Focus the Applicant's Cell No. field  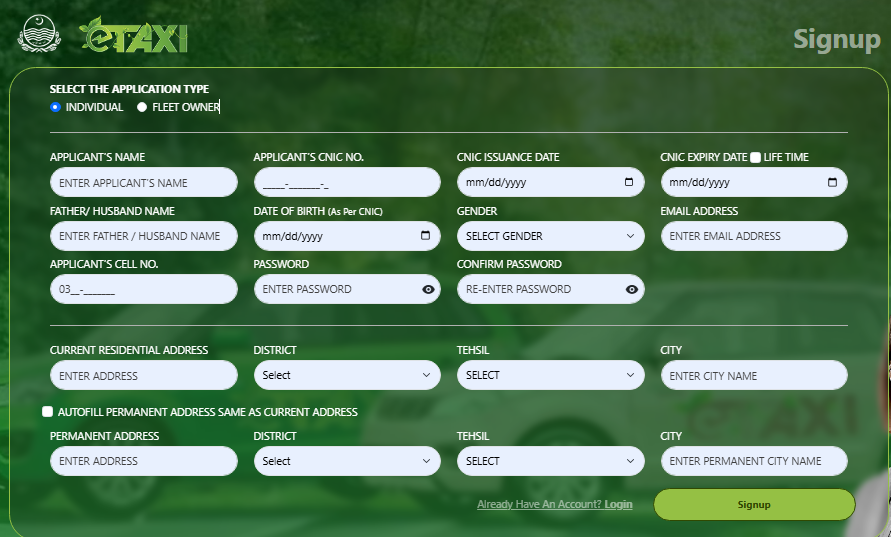[x=144, y=289]
